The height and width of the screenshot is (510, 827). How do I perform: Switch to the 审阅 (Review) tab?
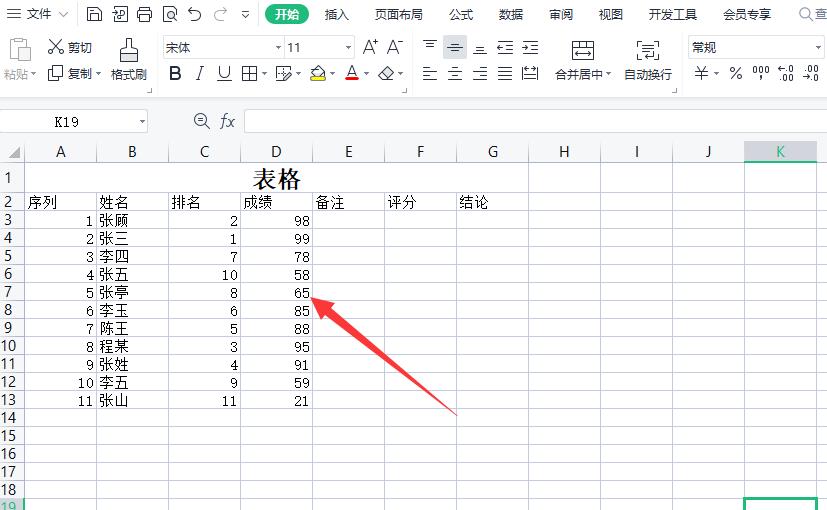(561, 15)
